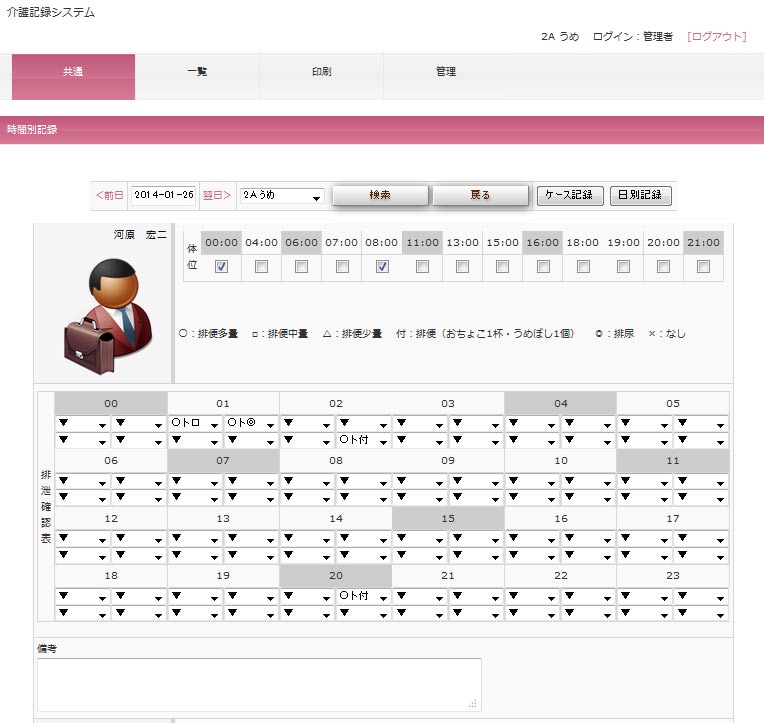
Task: Click the user avatar with briefcase image
Action: click(105, 308)
